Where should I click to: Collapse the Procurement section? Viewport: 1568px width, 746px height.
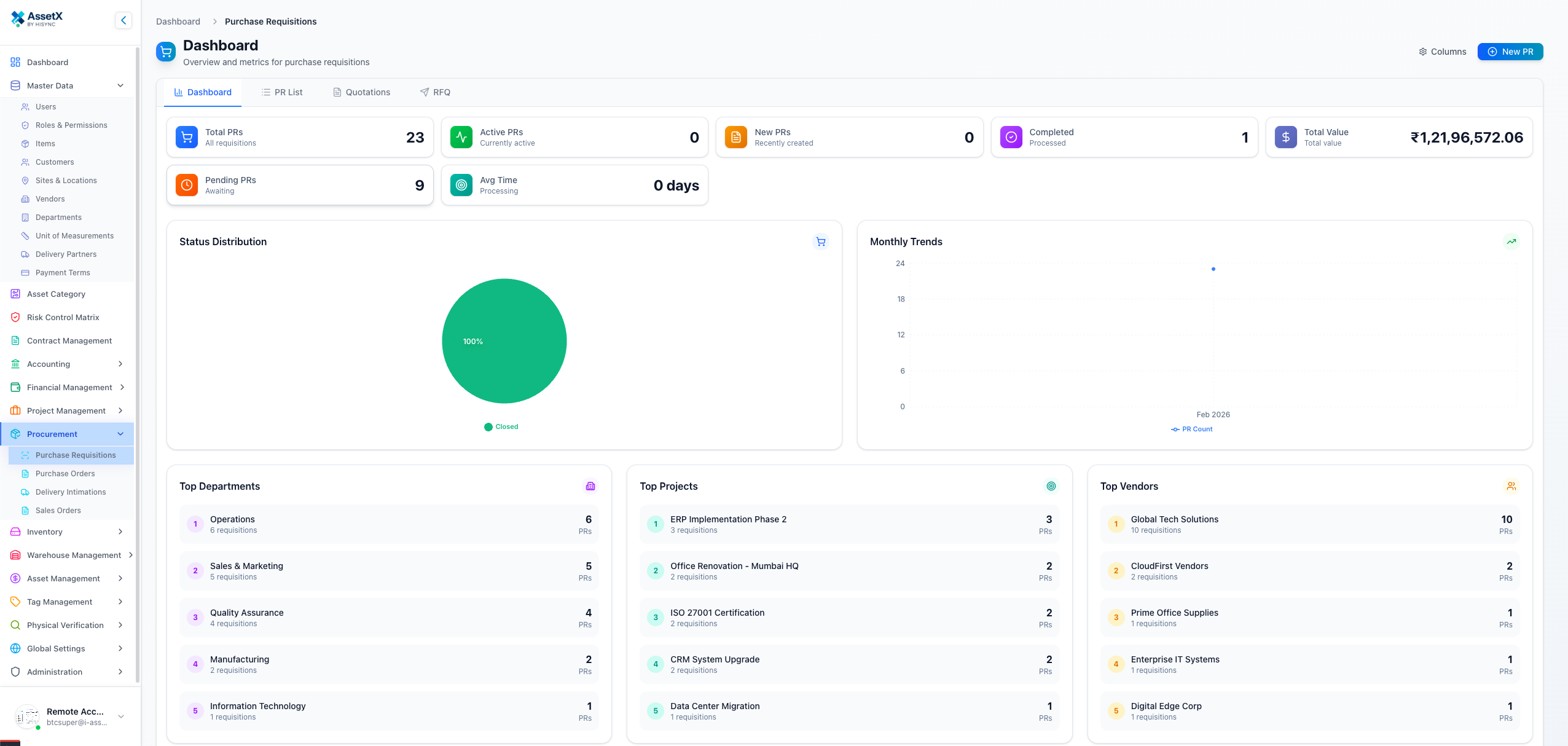[120, 434]
